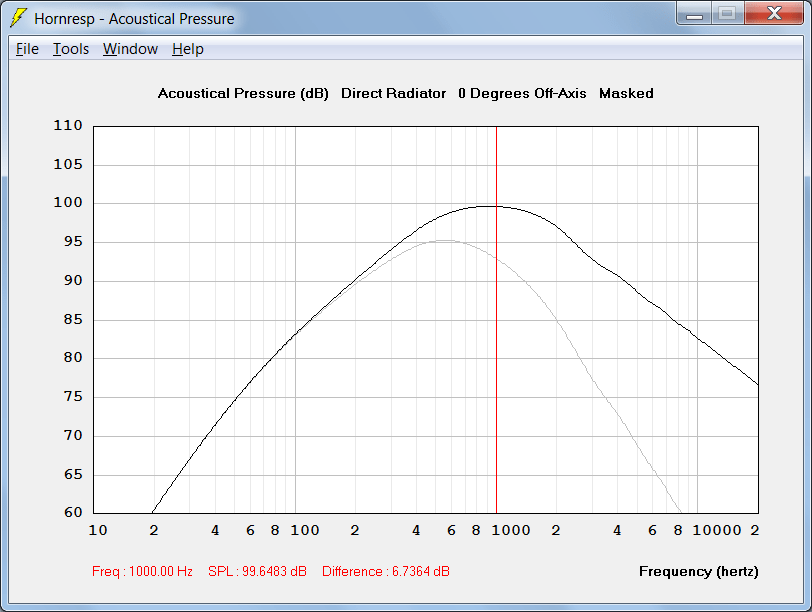Click the 100 value on the dB axis
This screenshot has width=812, height=612.
tap(68, 202)
